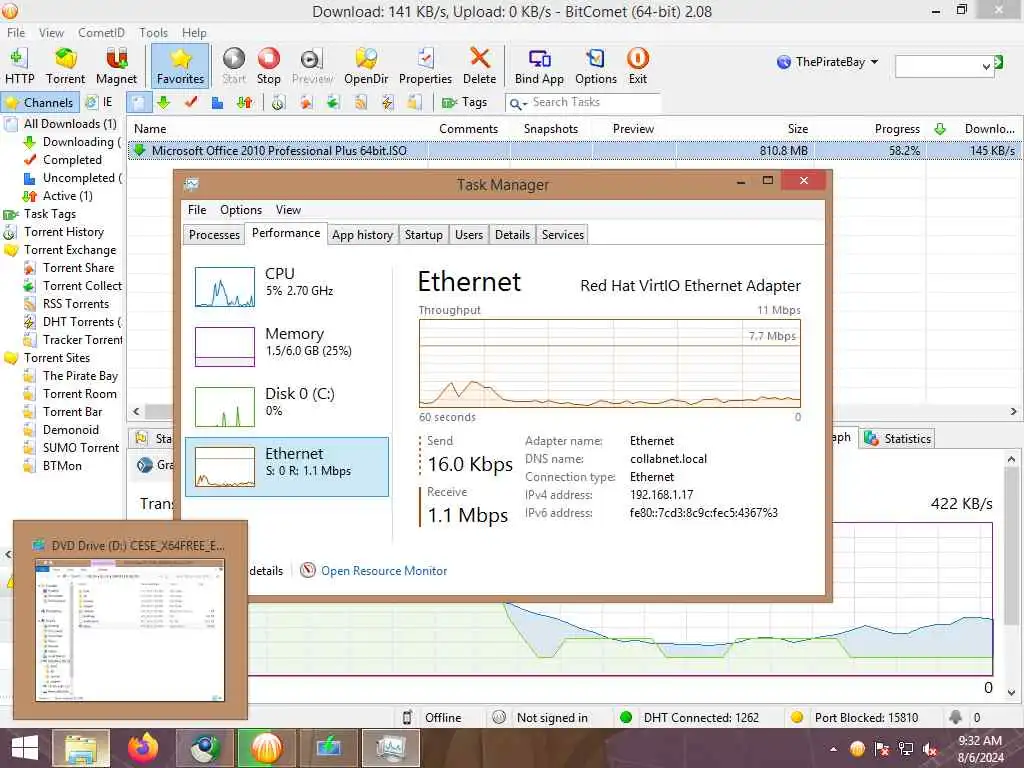
Task: Click the bottom panel scrollbar up arrow
Action: coord(1012,460)
